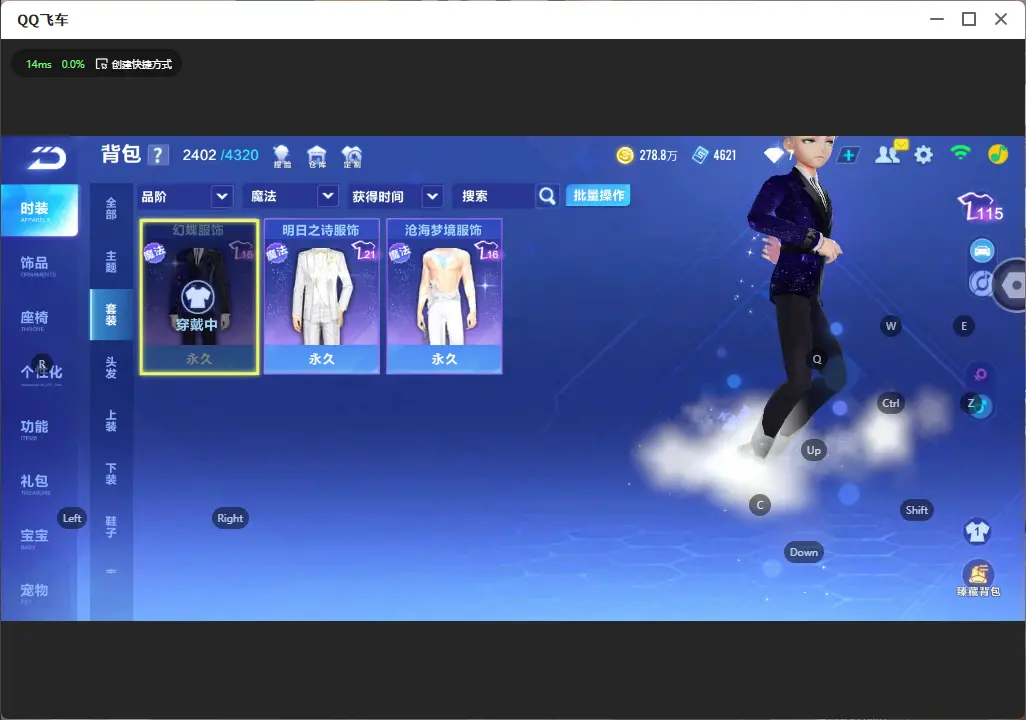Click the C key overlay button

point(760,505)
